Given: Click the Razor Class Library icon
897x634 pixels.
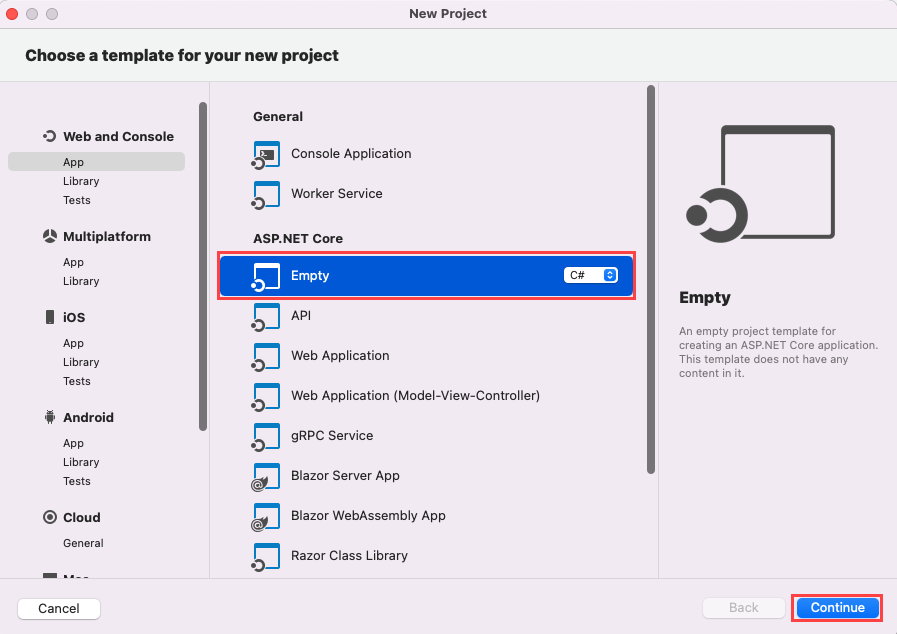Looking at the screenshot, I should coord(265,557).
